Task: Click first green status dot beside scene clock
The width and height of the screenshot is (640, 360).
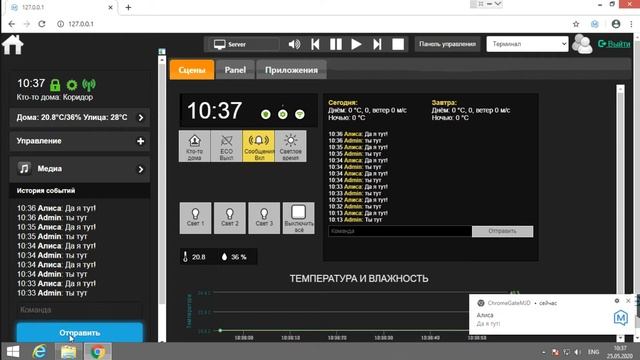Action: tap(266, 114)
